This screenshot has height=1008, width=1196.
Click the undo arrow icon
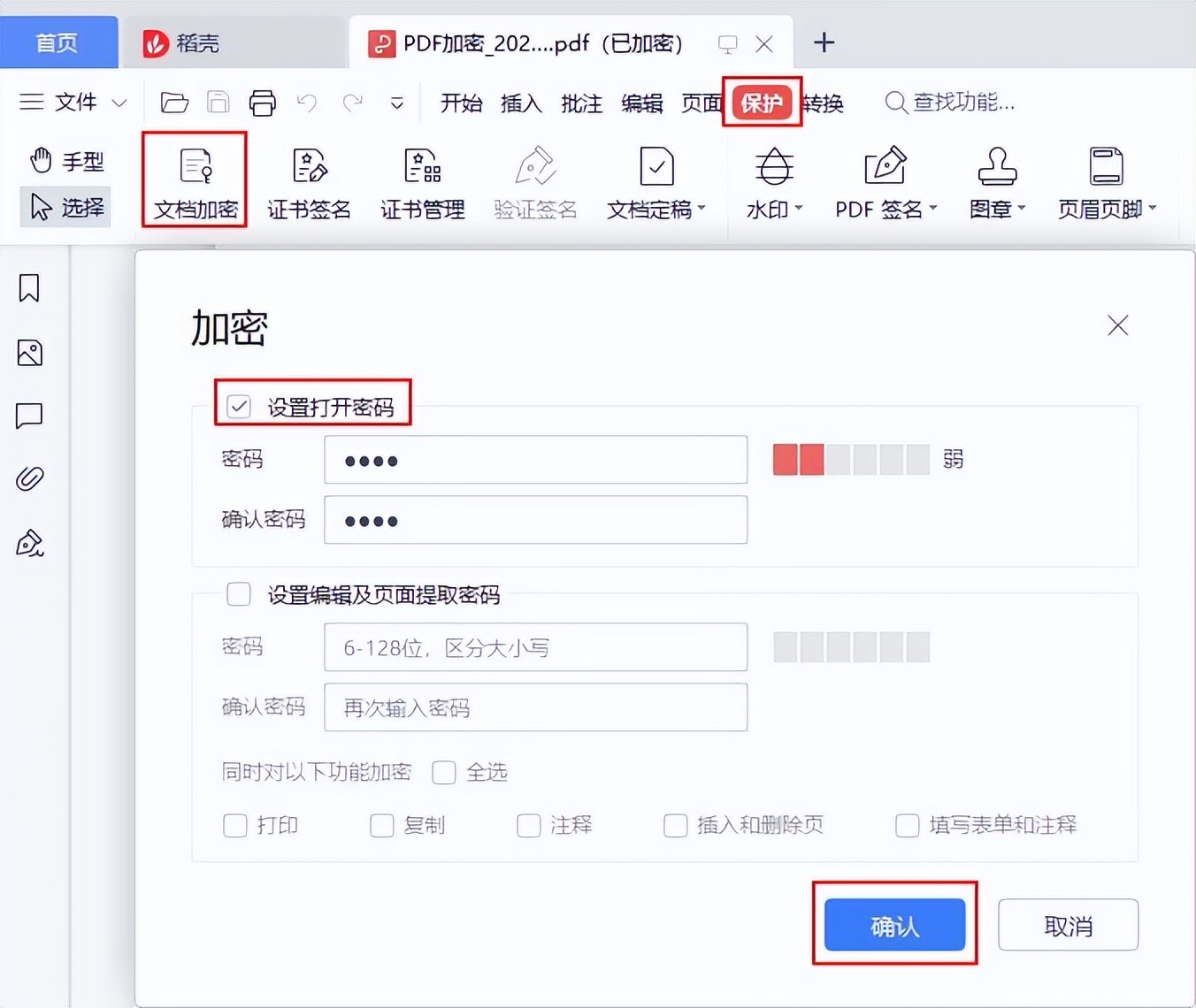307,103
